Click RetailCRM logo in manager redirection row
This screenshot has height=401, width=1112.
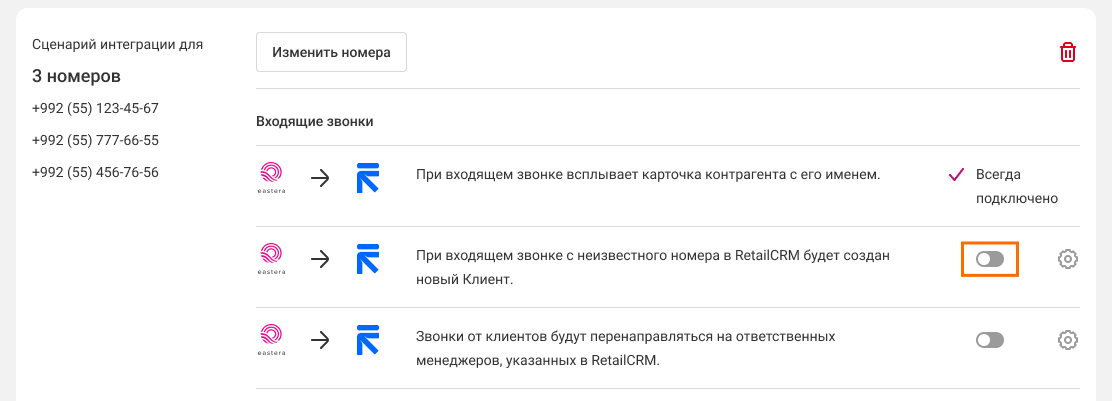click(369, 341)
